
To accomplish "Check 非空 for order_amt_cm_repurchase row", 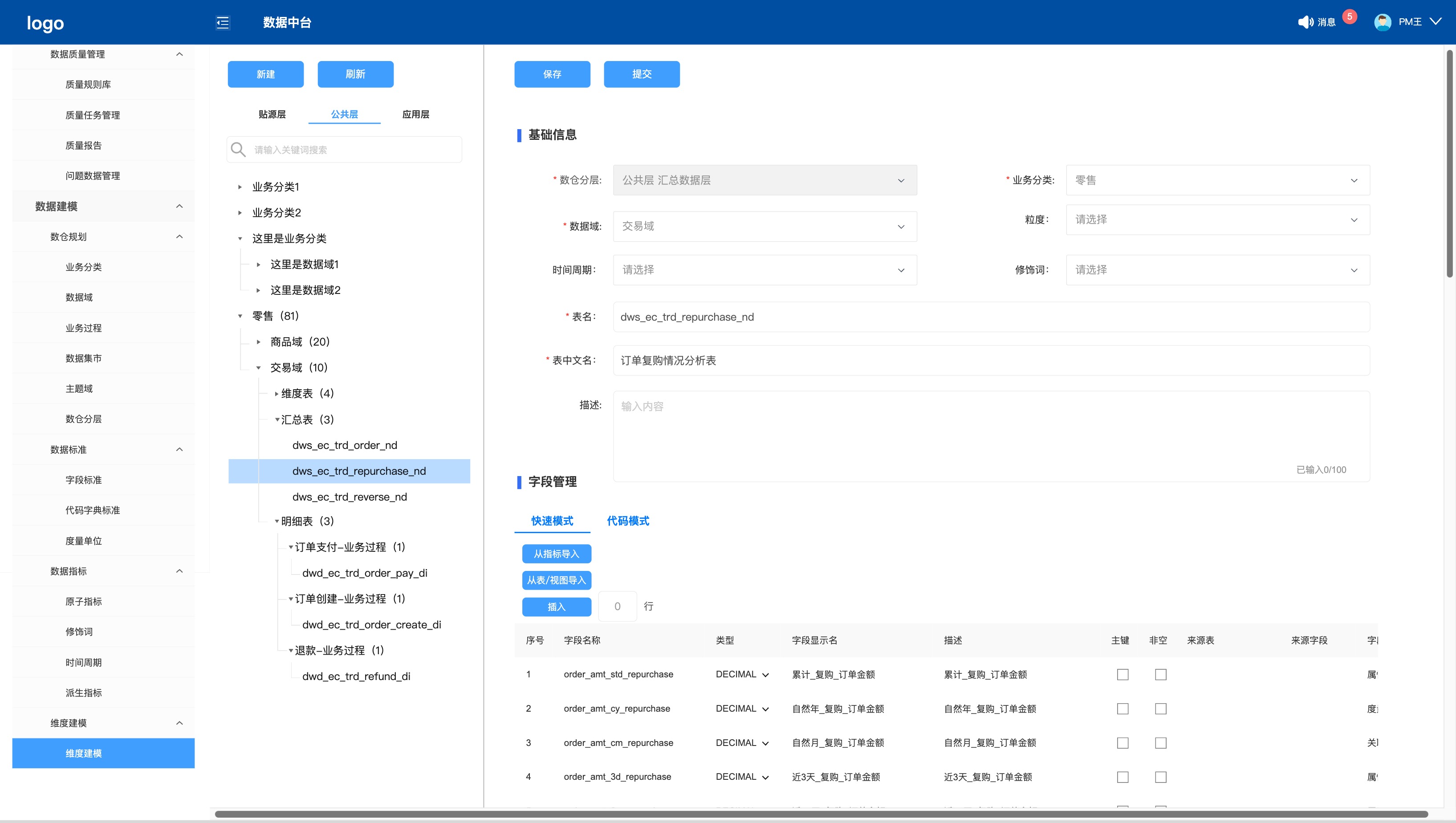I will point(1160,743).
